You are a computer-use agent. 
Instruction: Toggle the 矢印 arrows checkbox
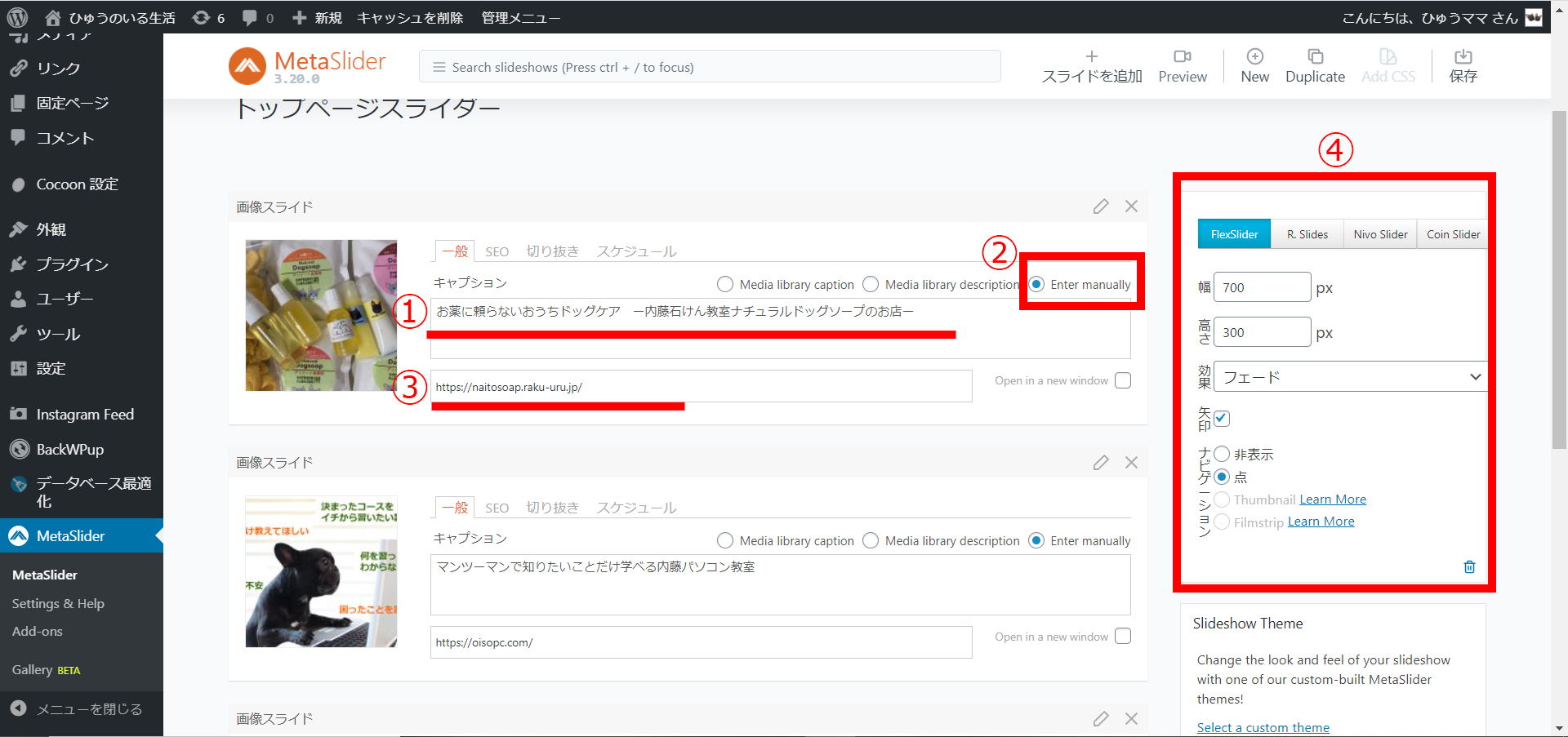1222,418
